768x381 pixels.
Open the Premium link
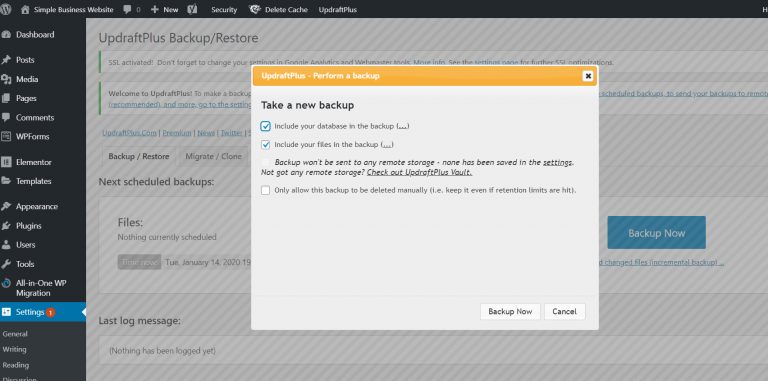[x=177, y=133]
